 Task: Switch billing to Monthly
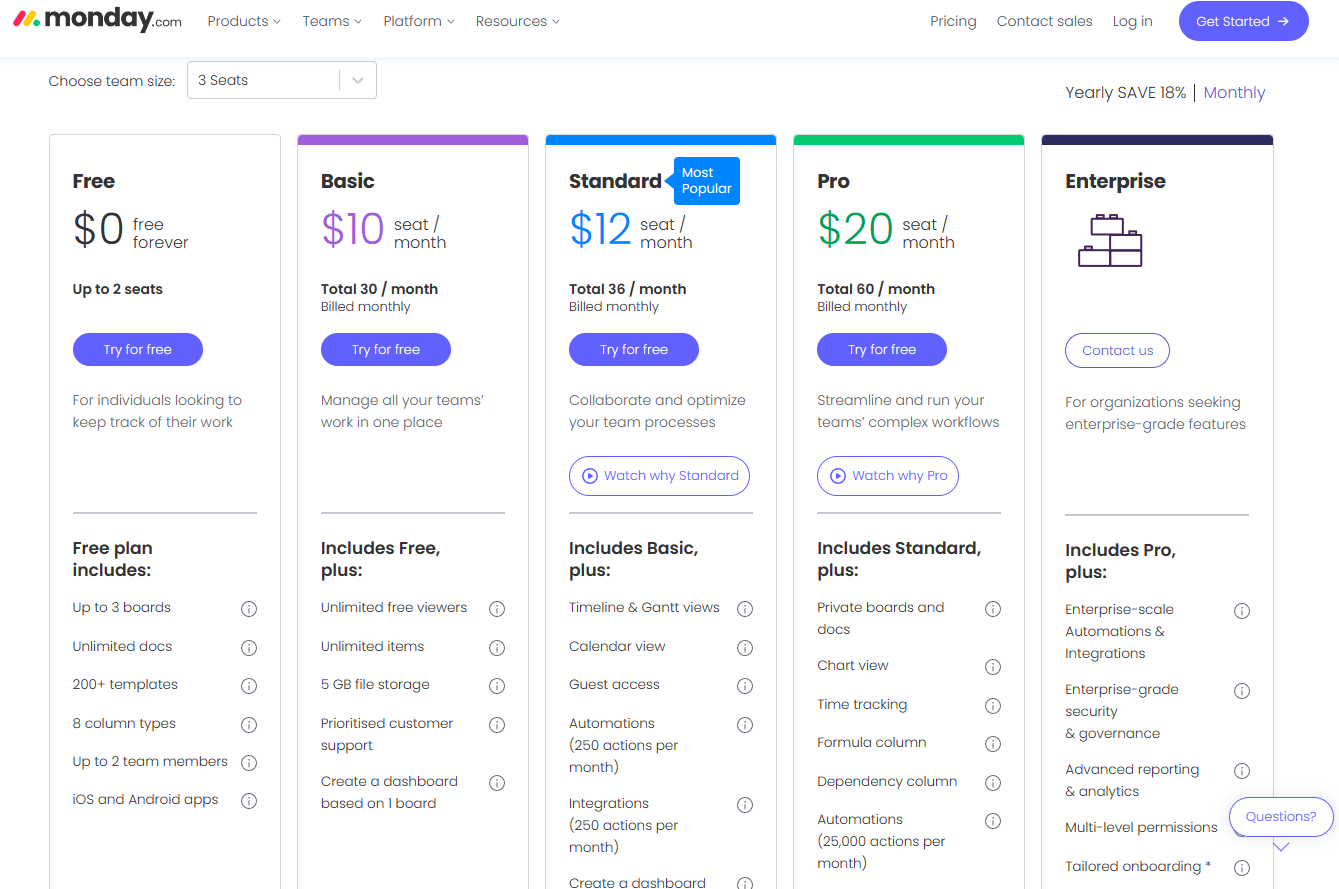[1234, 93]
